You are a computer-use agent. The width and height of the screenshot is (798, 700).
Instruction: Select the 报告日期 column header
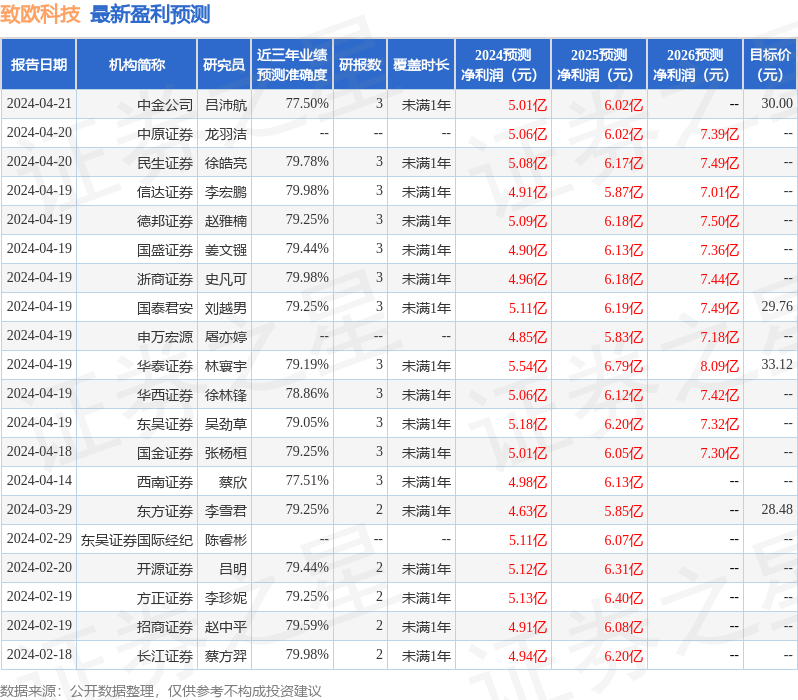point(39,65)
